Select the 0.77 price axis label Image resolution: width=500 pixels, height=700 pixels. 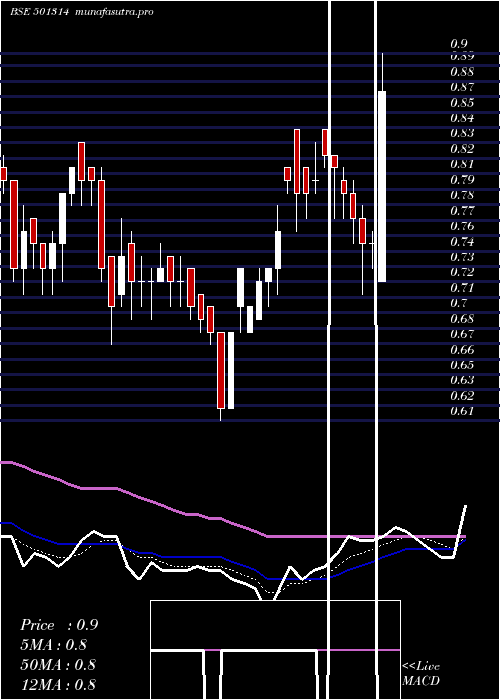[x=462, y=210]
